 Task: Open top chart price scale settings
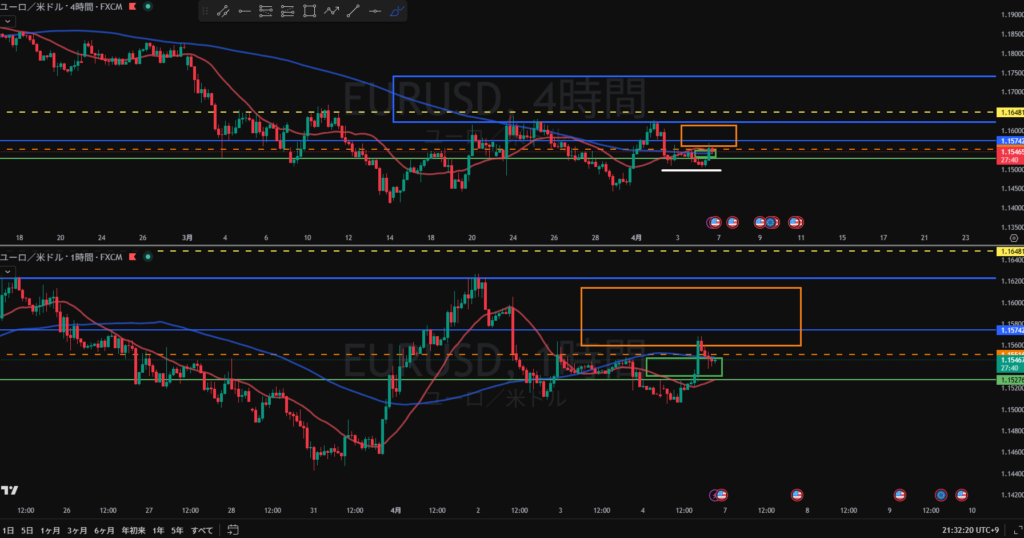1014,239
